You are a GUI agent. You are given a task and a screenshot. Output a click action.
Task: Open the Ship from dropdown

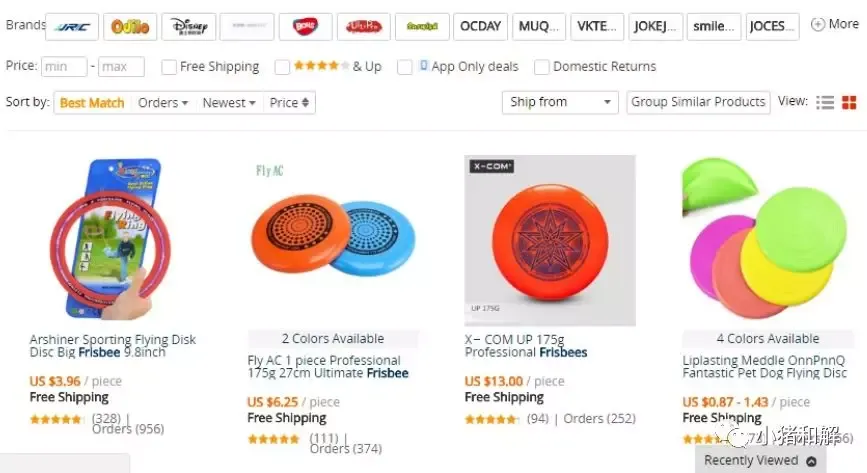coord(560,102)
